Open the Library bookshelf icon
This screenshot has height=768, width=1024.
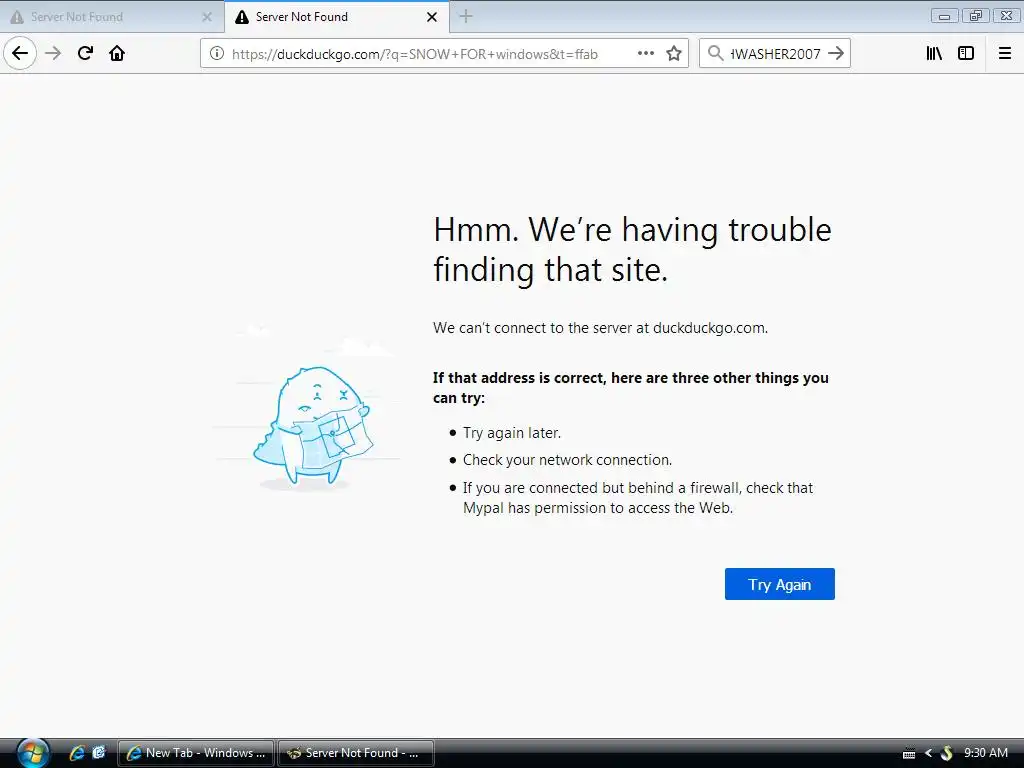tap(934, 54)
